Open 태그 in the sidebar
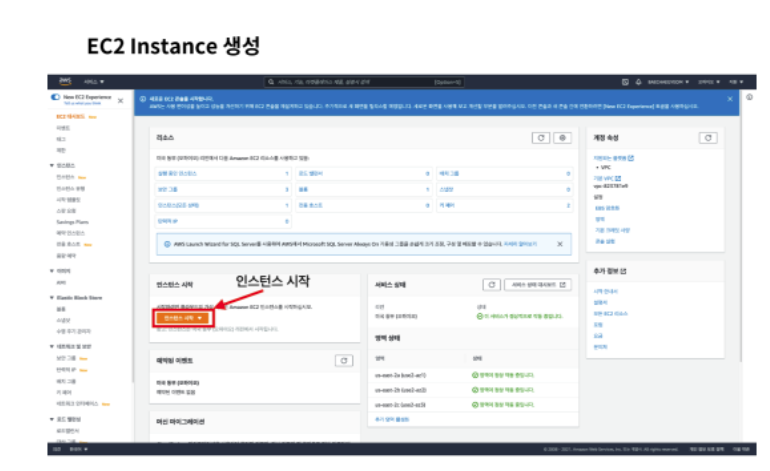The width and height of the screenshot is (770, 471). pyautogui.click(x=60, y=139)
